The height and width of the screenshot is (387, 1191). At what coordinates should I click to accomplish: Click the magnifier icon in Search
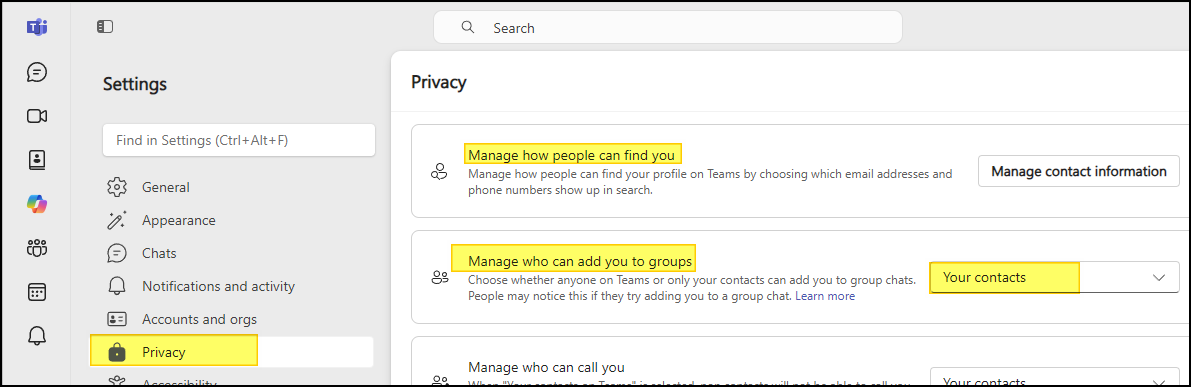click(x=468, y=27)
